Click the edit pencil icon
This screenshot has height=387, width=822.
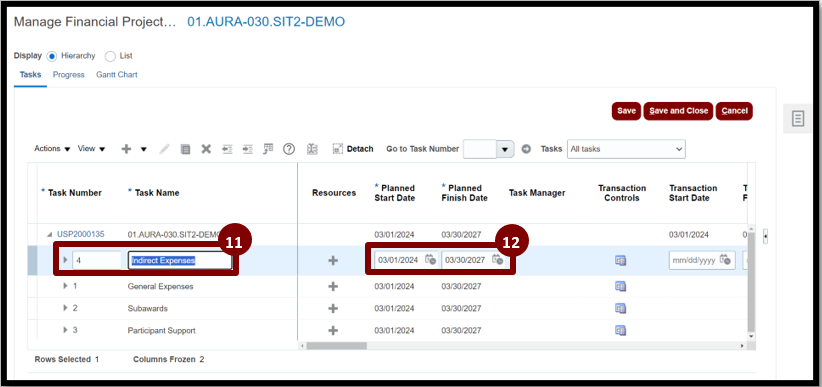coord(165,149)
